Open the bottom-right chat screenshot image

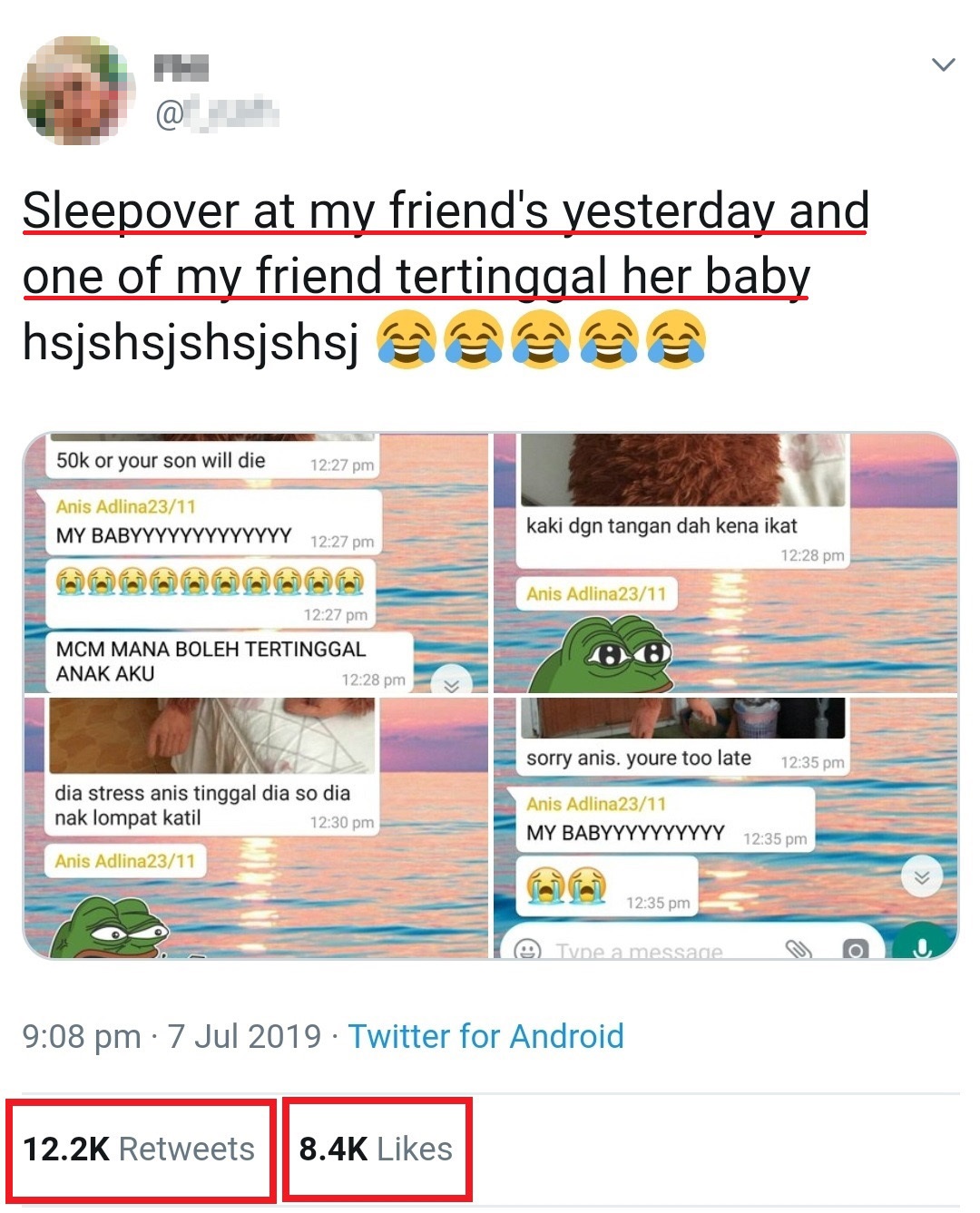726,827
